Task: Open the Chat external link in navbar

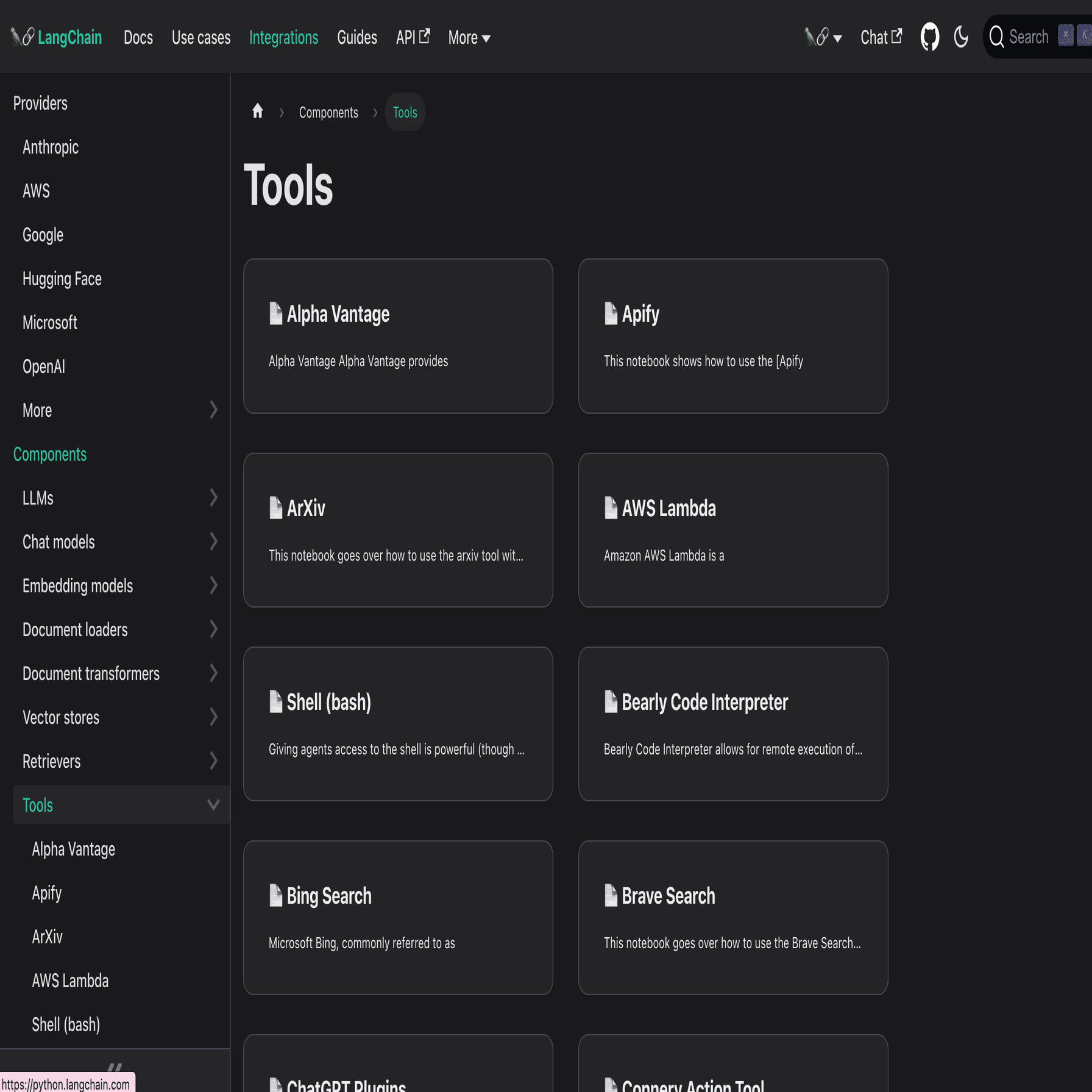Action: coord(881,38)
